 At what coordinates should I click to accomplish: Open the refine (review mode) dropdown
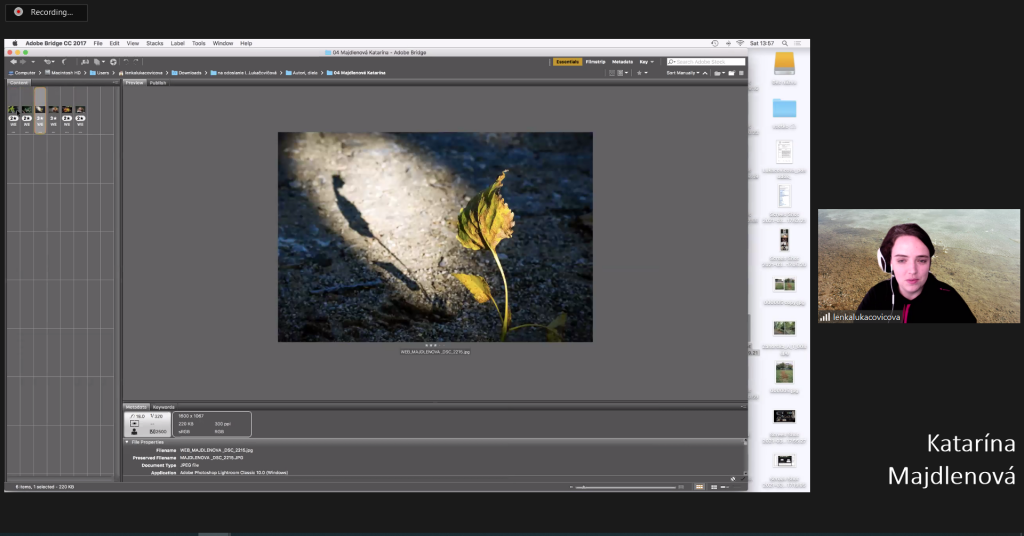(x=99, y=62)
